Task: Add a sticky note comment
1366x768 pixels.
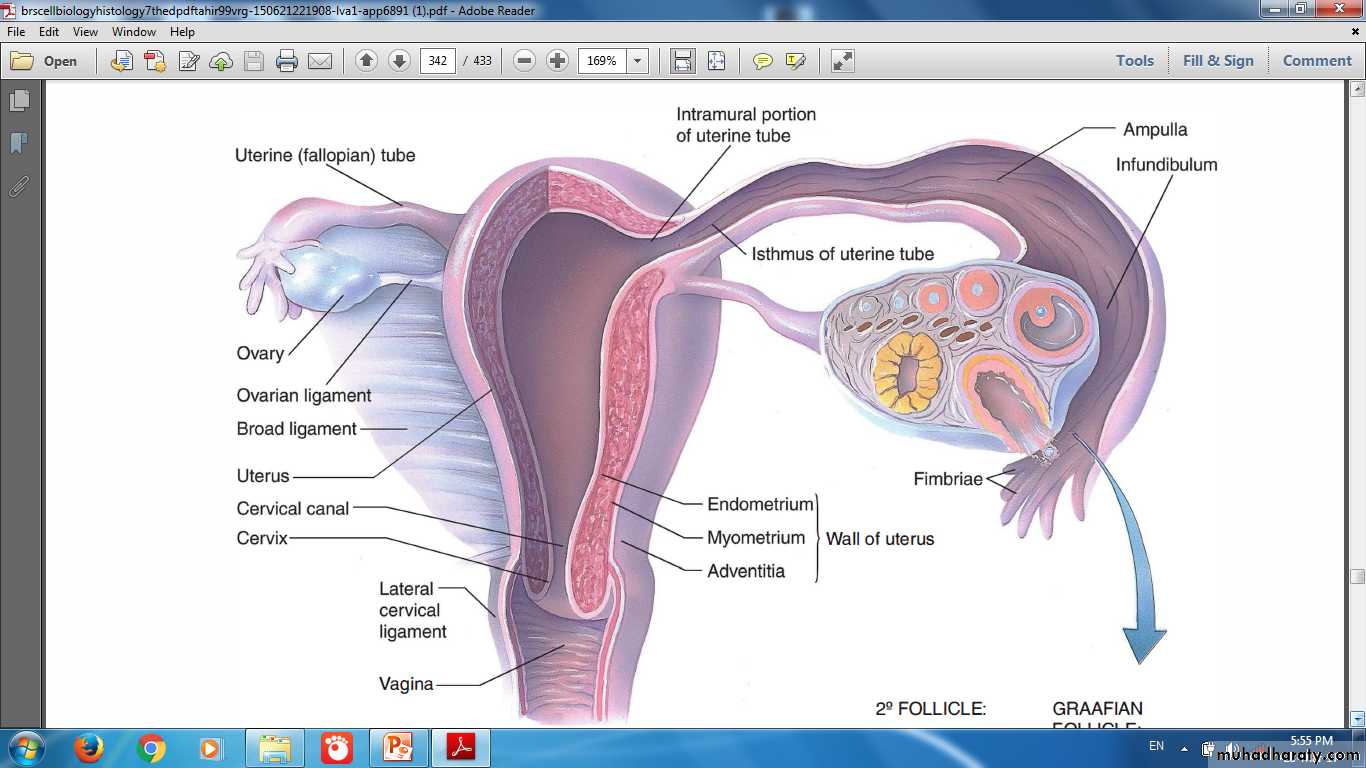Action: (x=763, y=61)
